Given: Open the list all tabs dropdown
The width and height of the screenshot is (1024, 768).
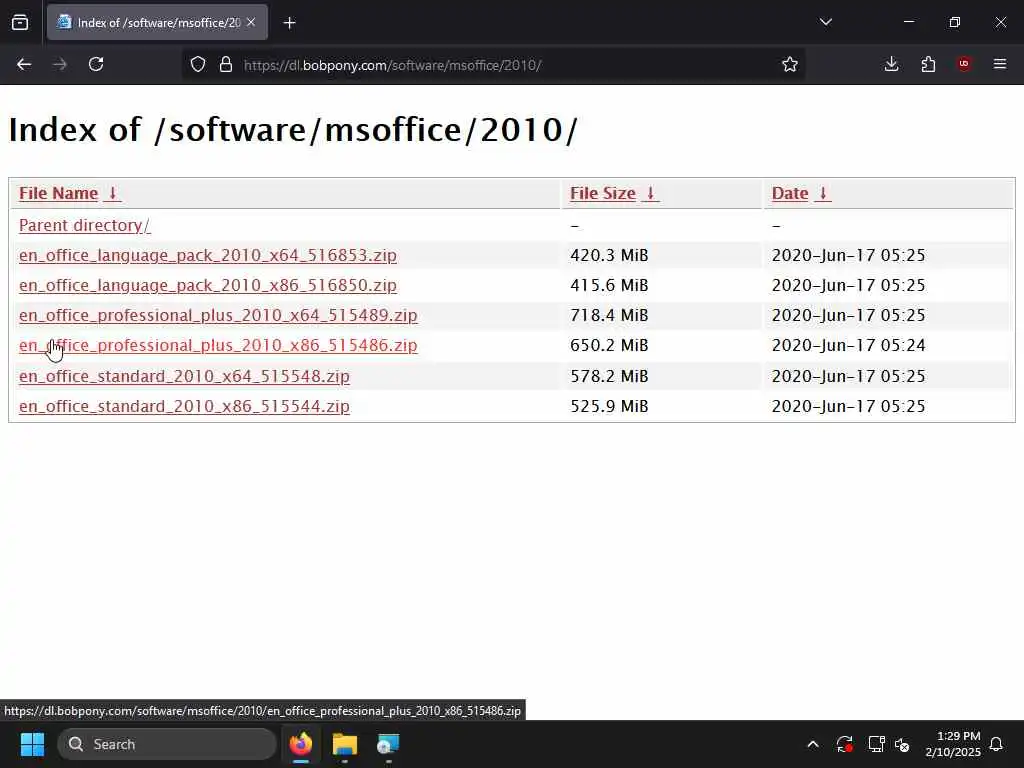Looking at the screenshot, I should coord(825,22).
